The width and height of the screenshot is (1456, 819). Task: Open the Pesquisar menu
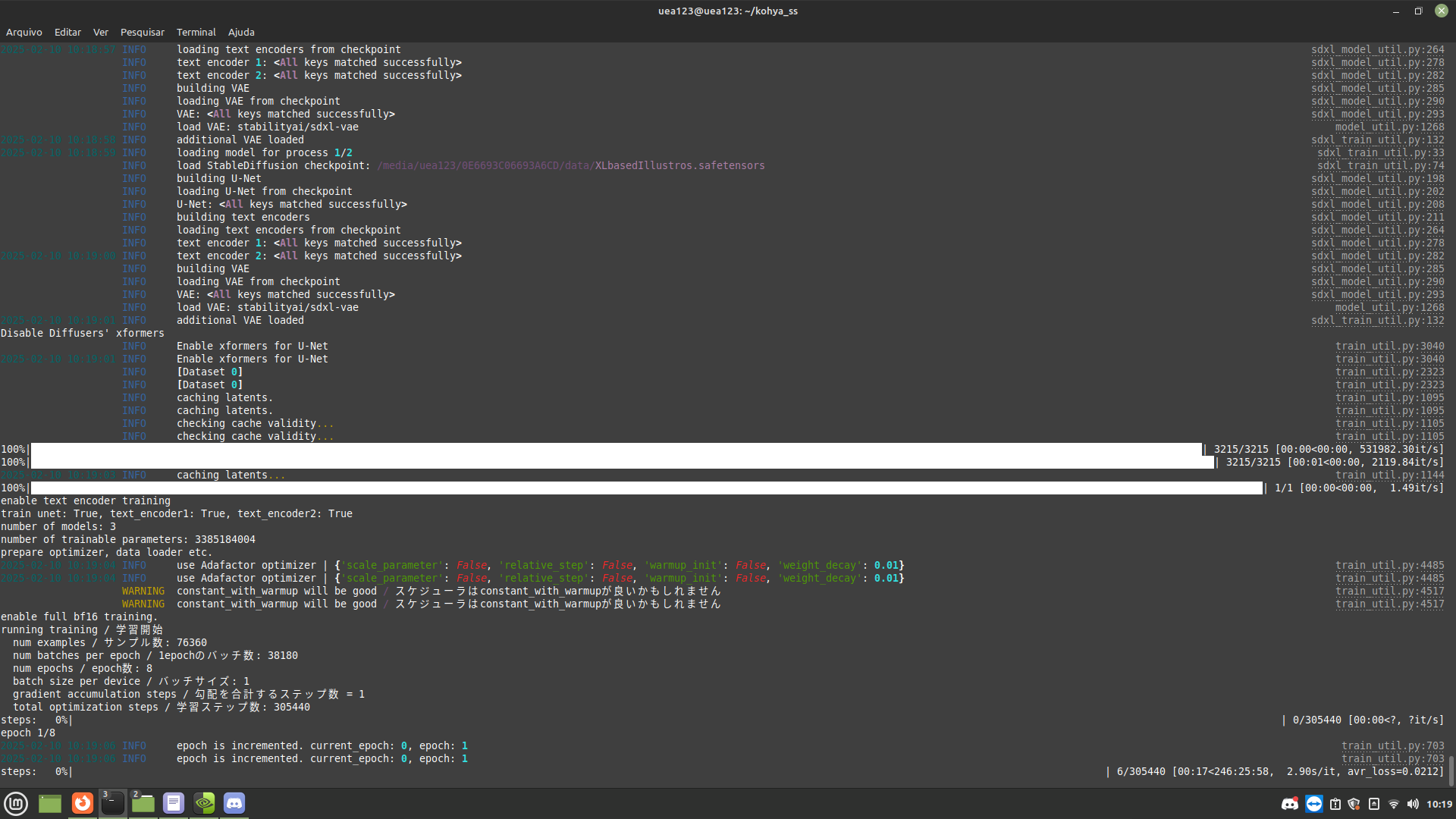142,32
